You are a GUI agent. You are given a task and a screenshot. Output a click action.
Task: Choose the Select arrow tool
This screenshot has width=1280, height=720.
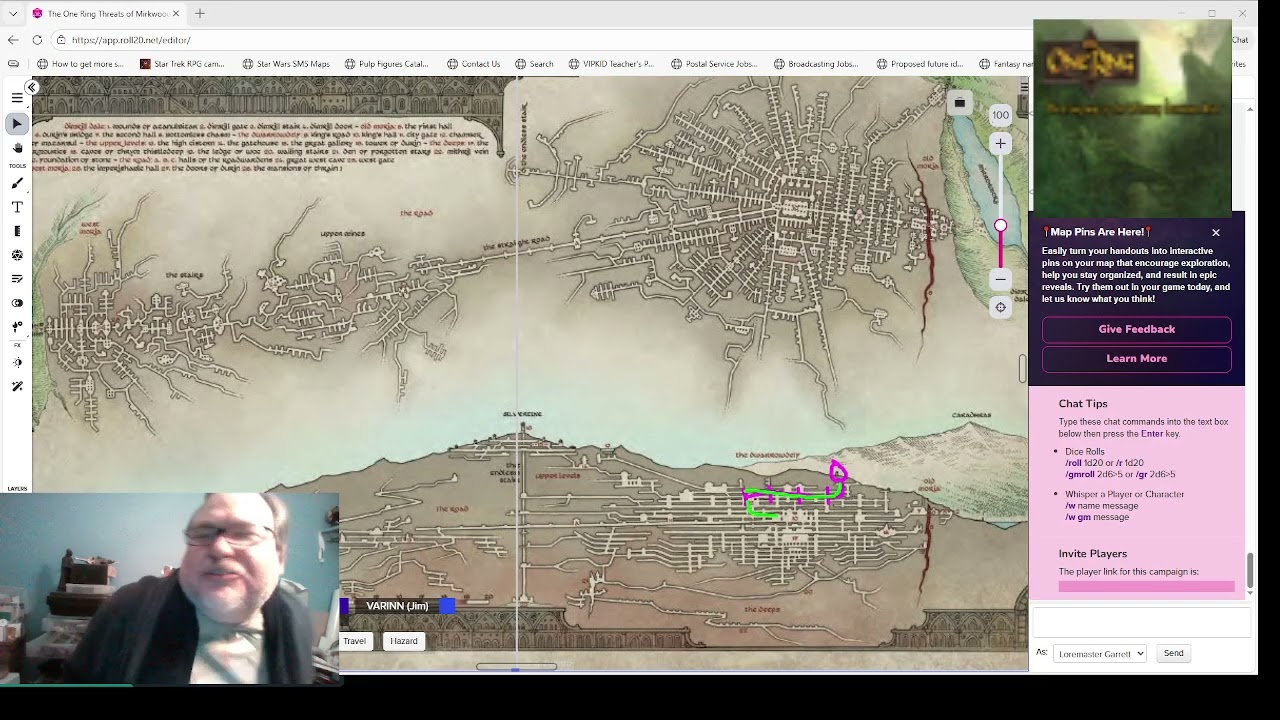coord(17,124)
